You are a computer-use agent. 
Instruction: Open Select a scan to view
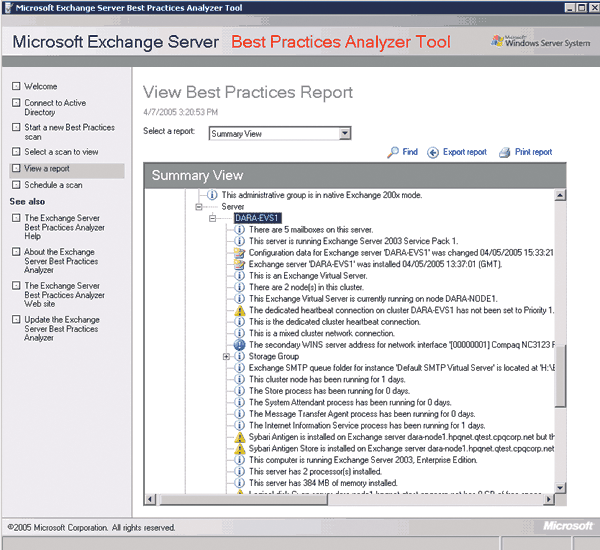pos(61,152)
